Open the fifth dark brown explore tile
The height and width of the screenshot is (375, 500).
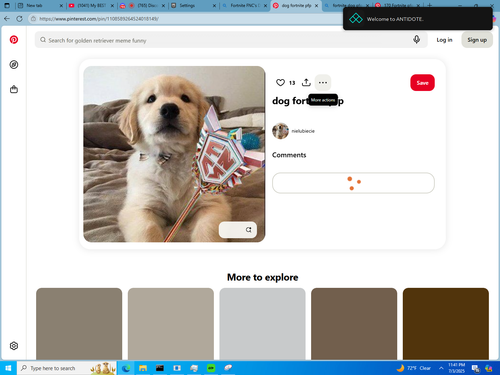pyautogui.click(x=446, y=324)
